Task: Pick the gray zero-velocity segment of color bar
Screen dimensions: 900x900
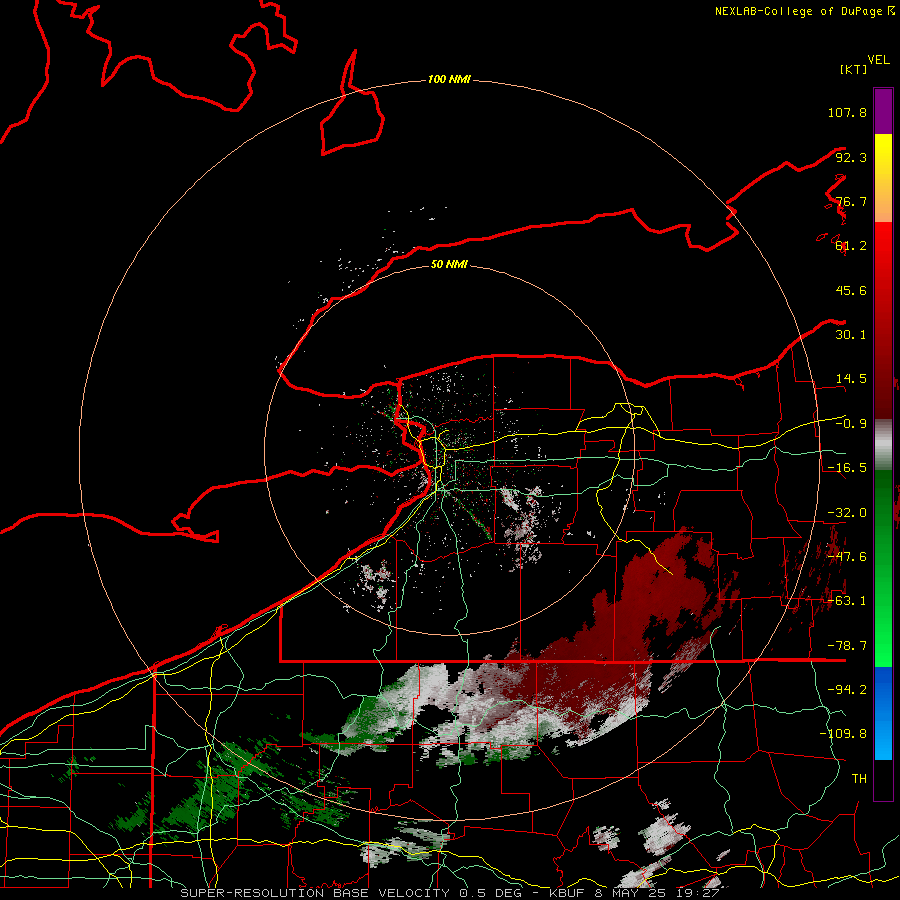Action: 883,445
